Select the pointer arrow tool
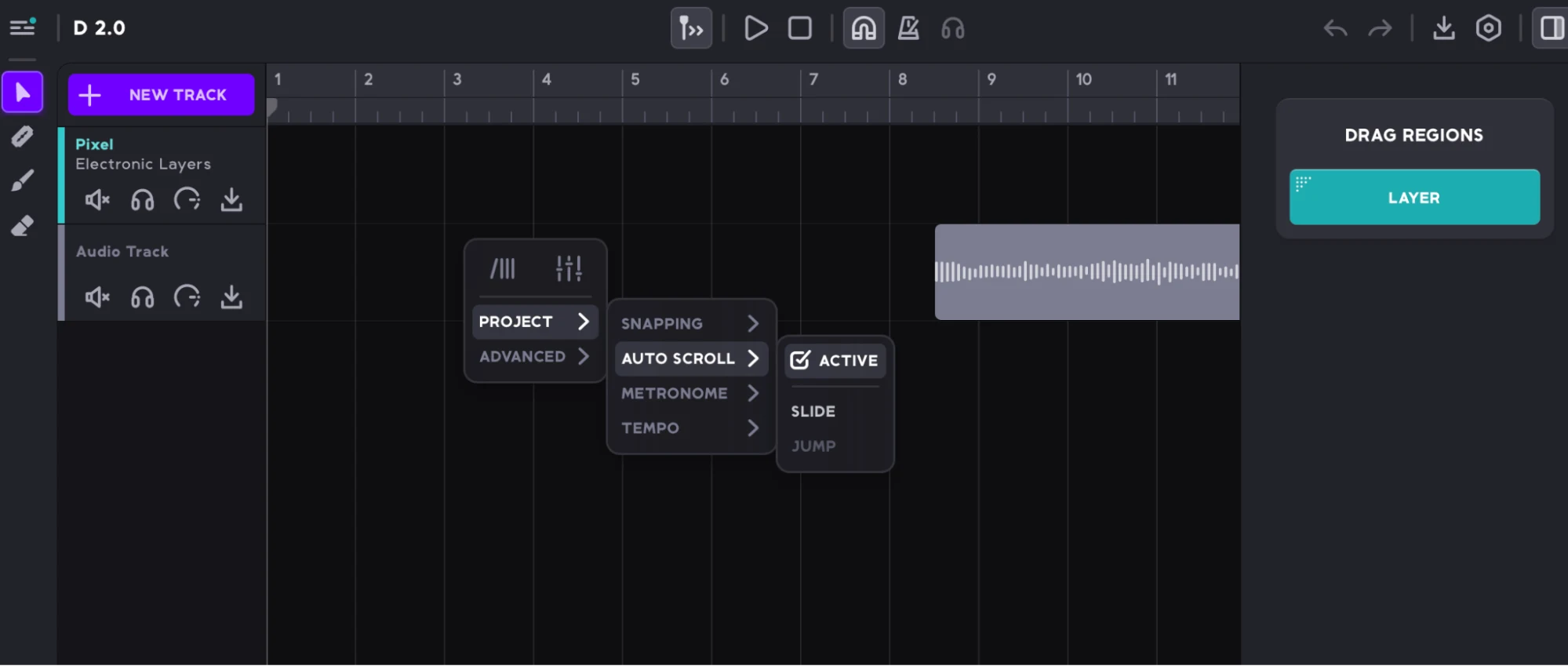 click(23, 93)
